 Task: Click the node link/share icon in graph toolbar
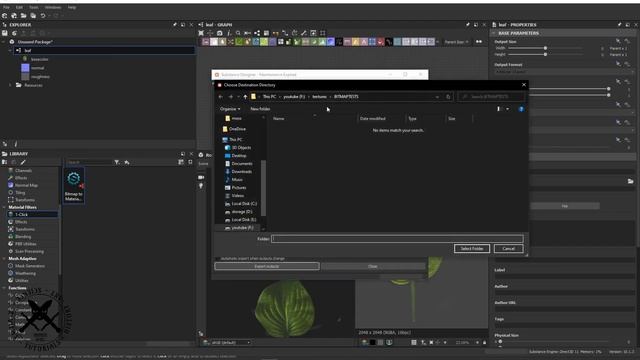click(x=257, y=33)
